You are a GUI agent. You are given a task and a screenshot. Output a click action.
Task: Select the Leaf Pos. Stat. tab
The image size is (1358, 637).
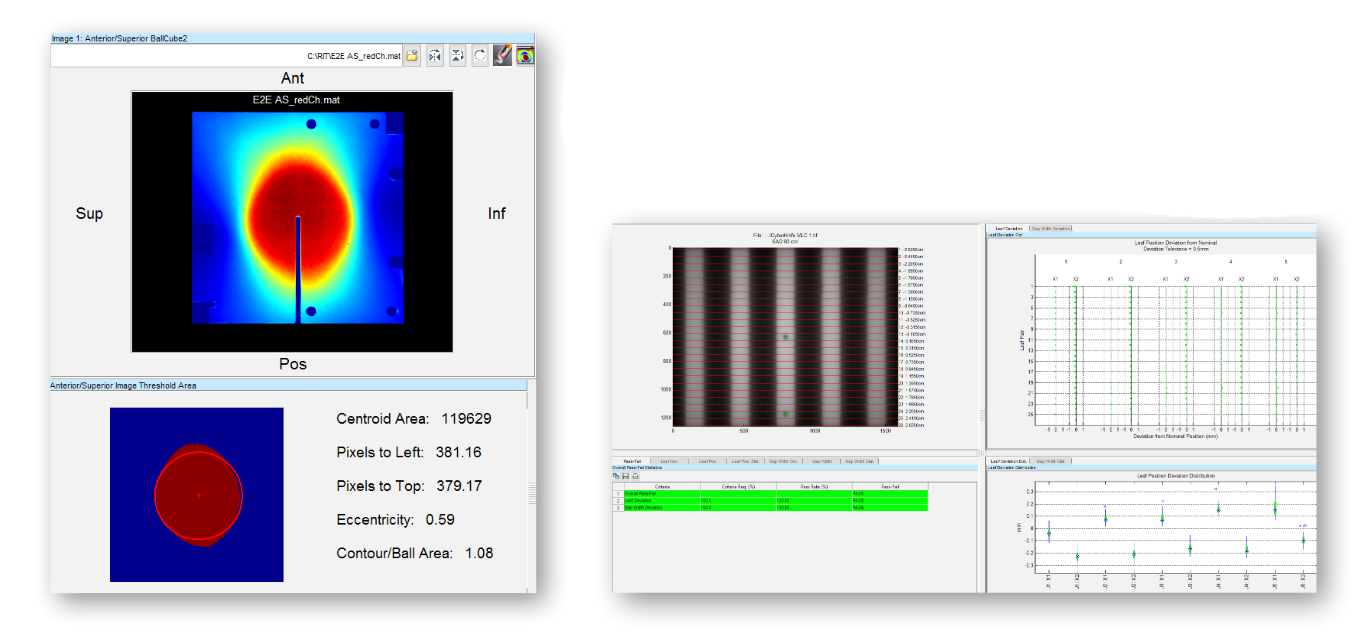tap(746, 461)
